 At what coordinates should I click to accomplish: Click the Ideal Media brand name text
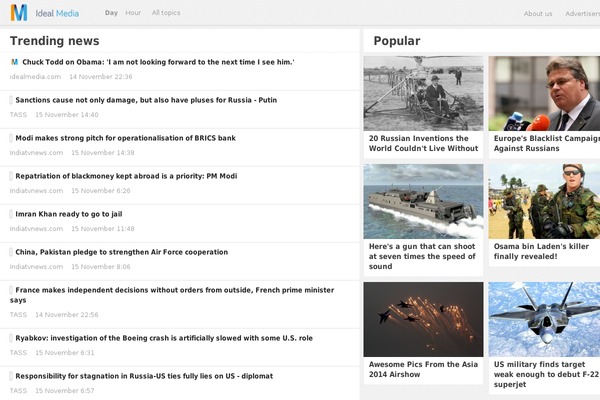coord(57,13)
